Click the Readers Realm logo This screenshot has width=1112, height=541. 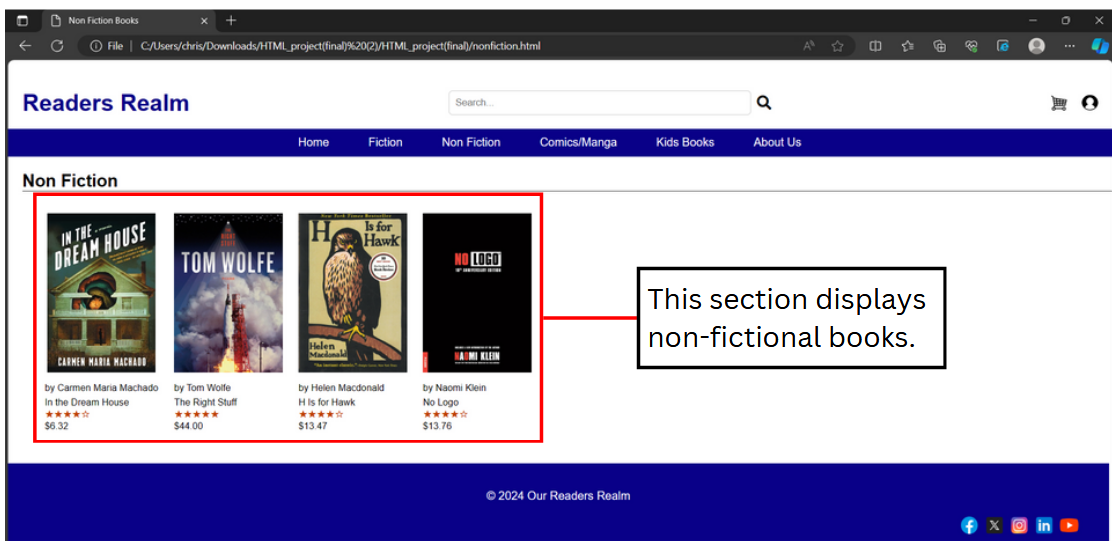coord(106,103)
